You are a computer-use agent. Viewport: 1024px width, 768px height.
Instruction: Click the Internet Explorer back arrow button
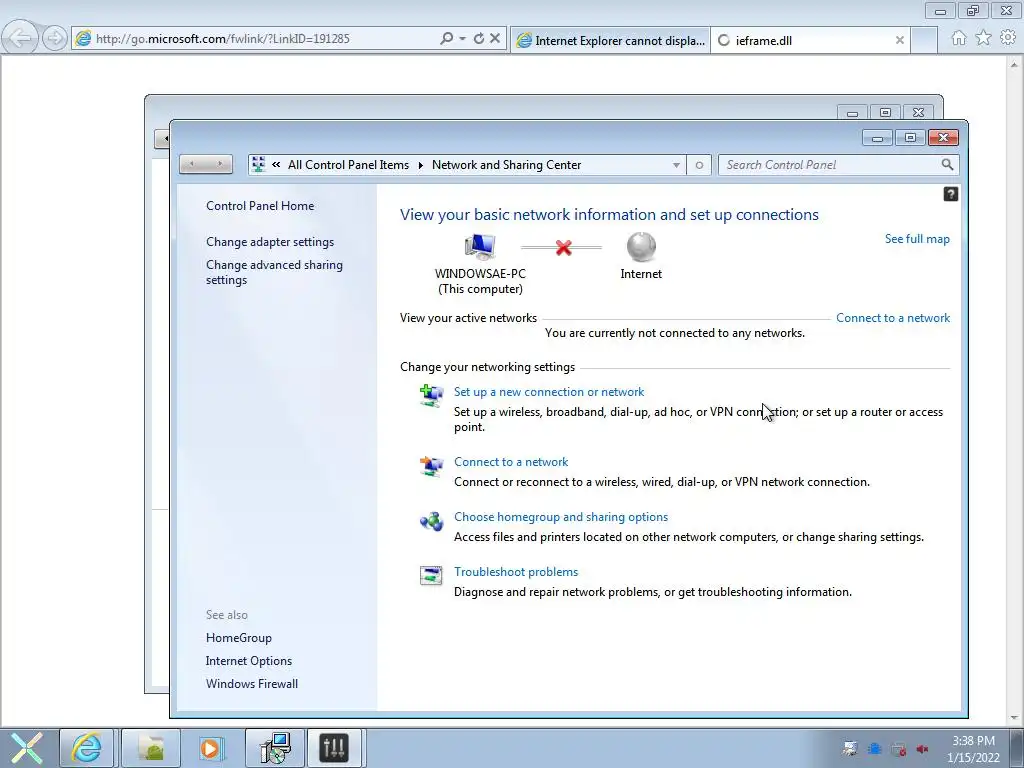point(20,38)
